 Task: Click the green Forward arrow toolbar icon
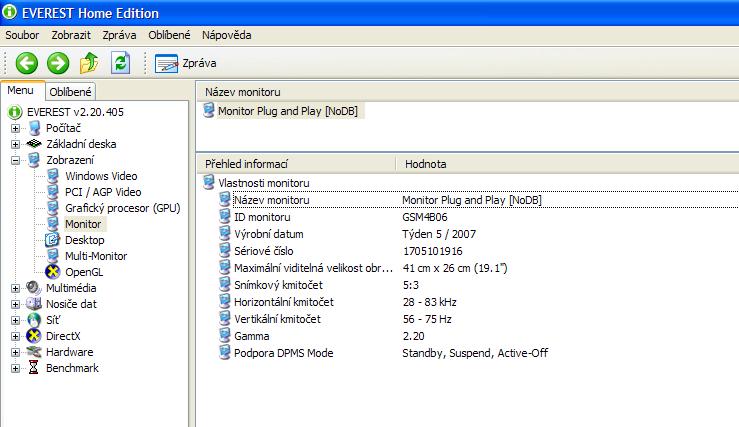tap(58, 63)
